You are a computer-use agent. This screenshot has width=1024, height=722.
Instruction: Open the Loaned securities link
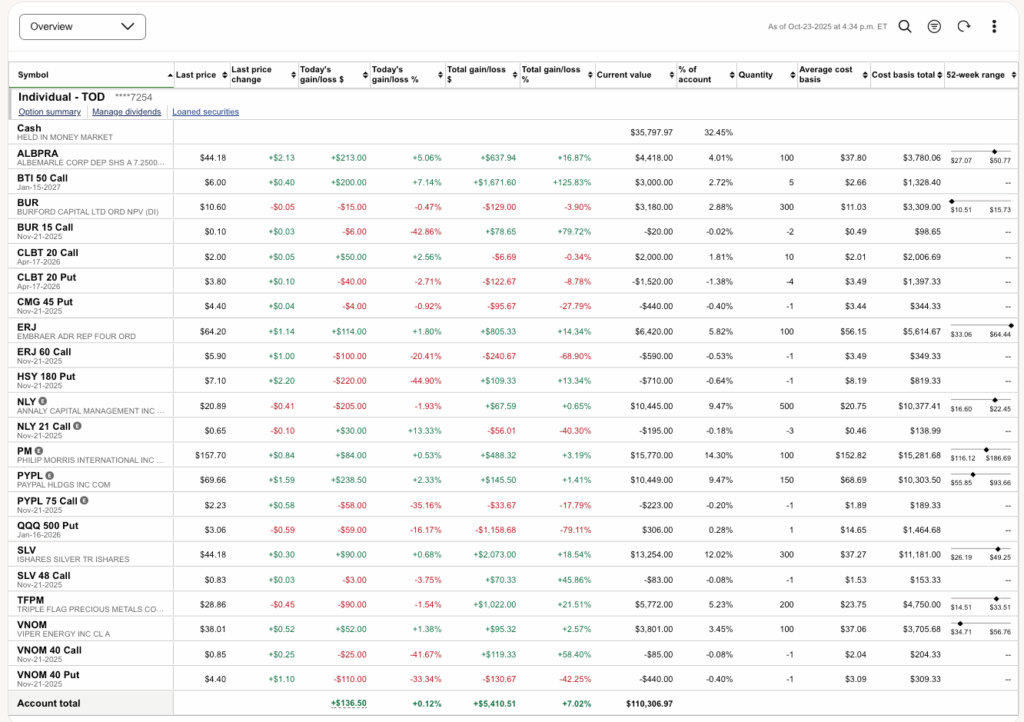205,112
